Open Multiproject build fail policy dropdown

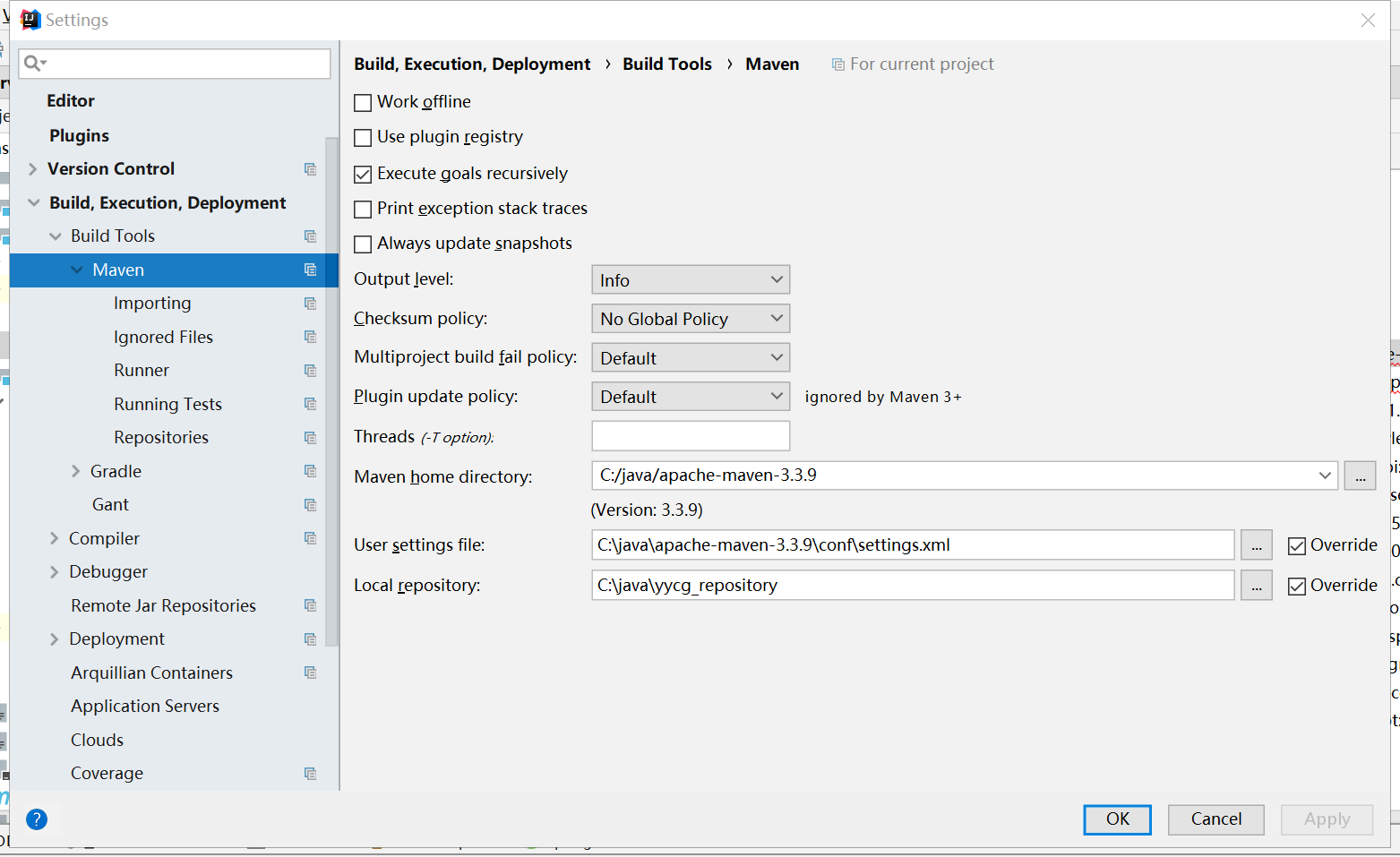[691, 357]
